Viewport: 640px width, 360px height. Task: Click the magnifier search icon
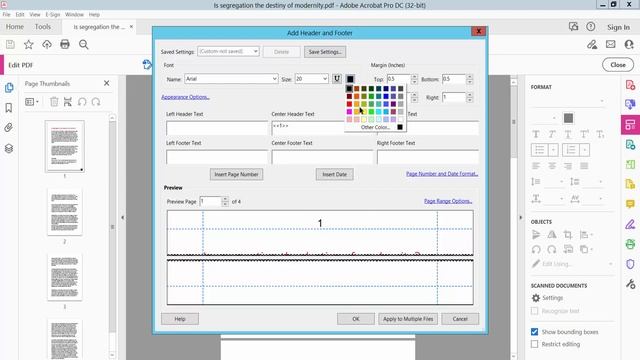point(84,44)
